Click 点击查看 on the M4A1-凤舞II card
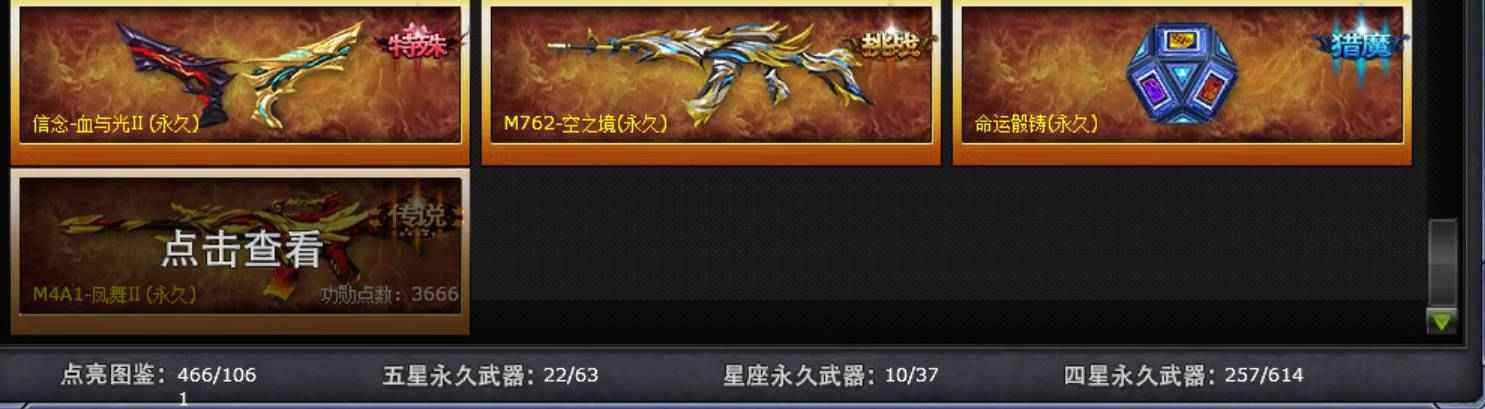Image resolution: width=1485 pixels, height=409 pixels. click(x=241, y=249)
